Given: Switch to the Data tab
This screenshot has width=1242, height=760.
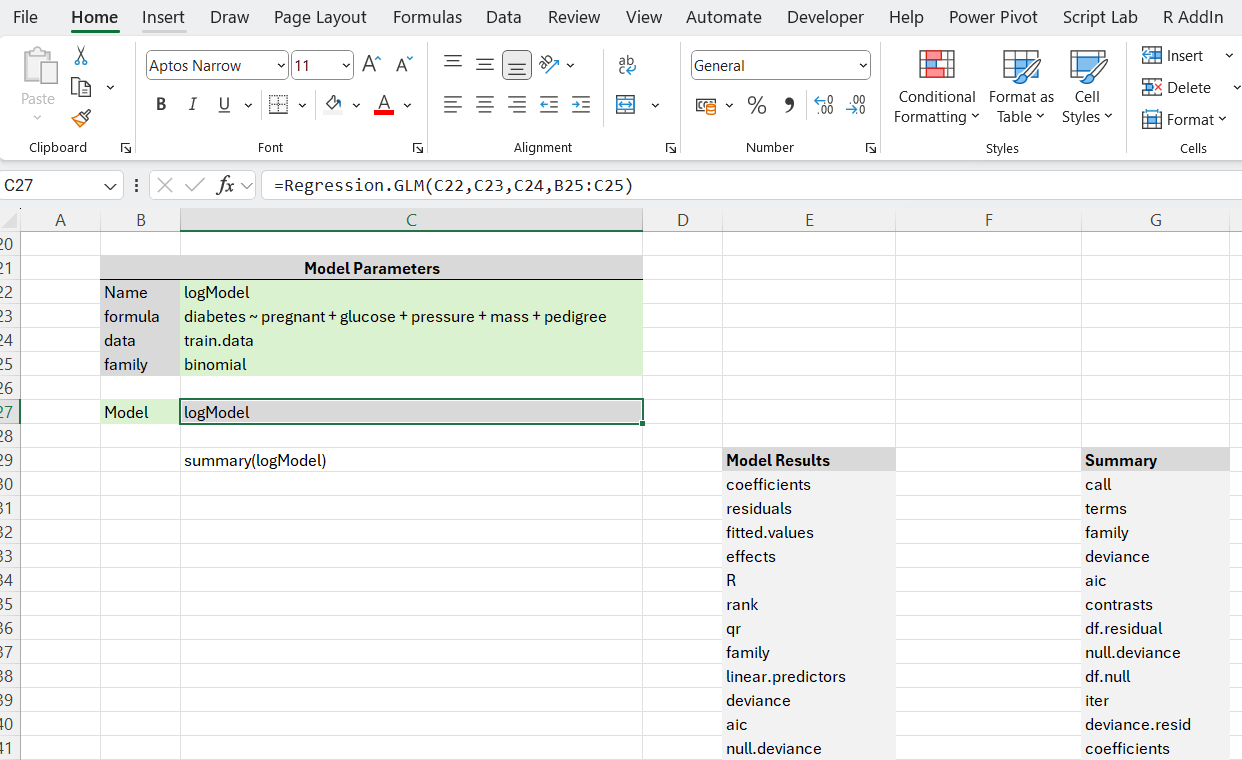Looking at the screenshot, I should point(504,17).
